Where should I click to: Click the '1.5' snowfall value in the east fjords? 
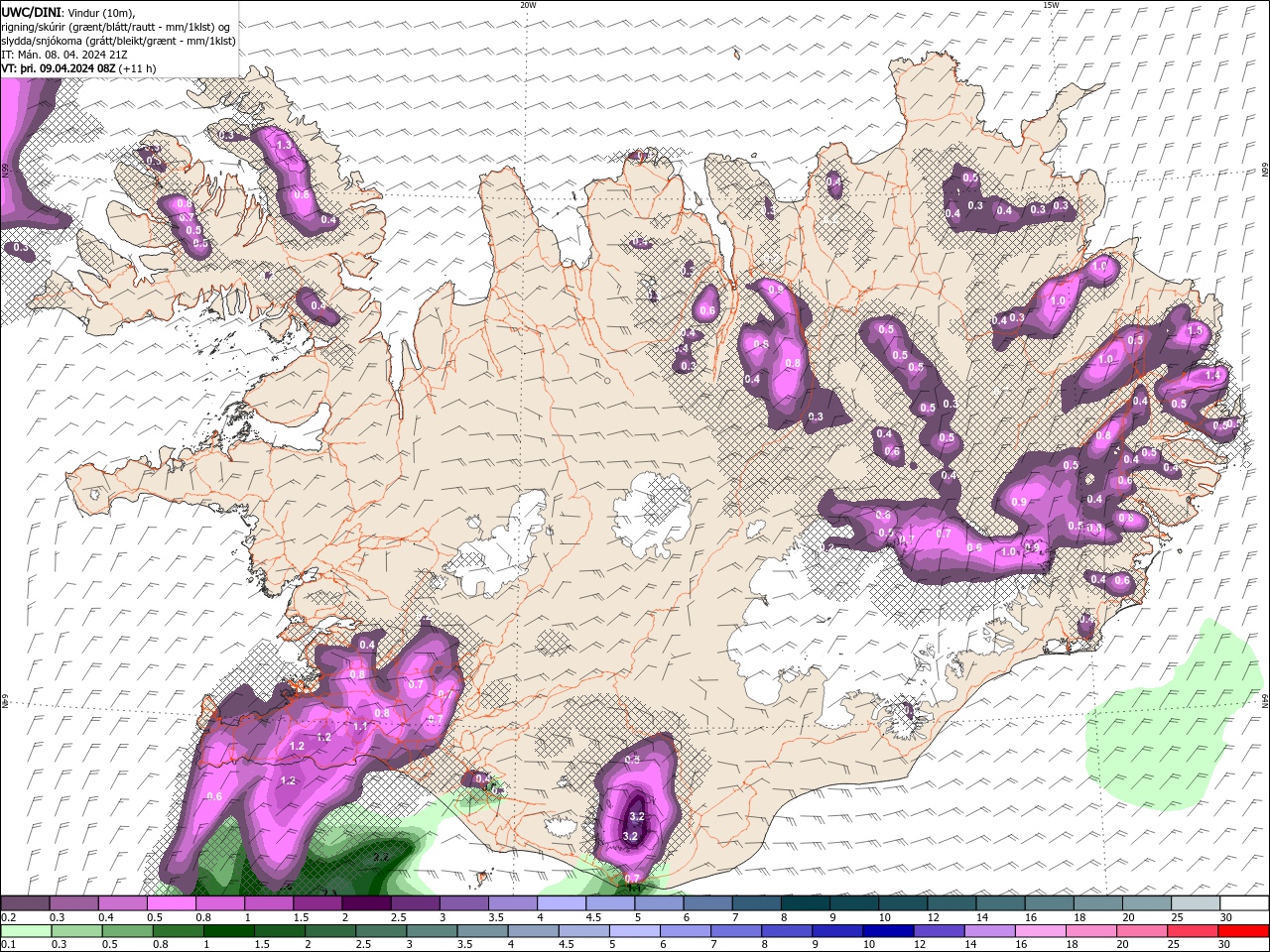(x=1195, y=331)
